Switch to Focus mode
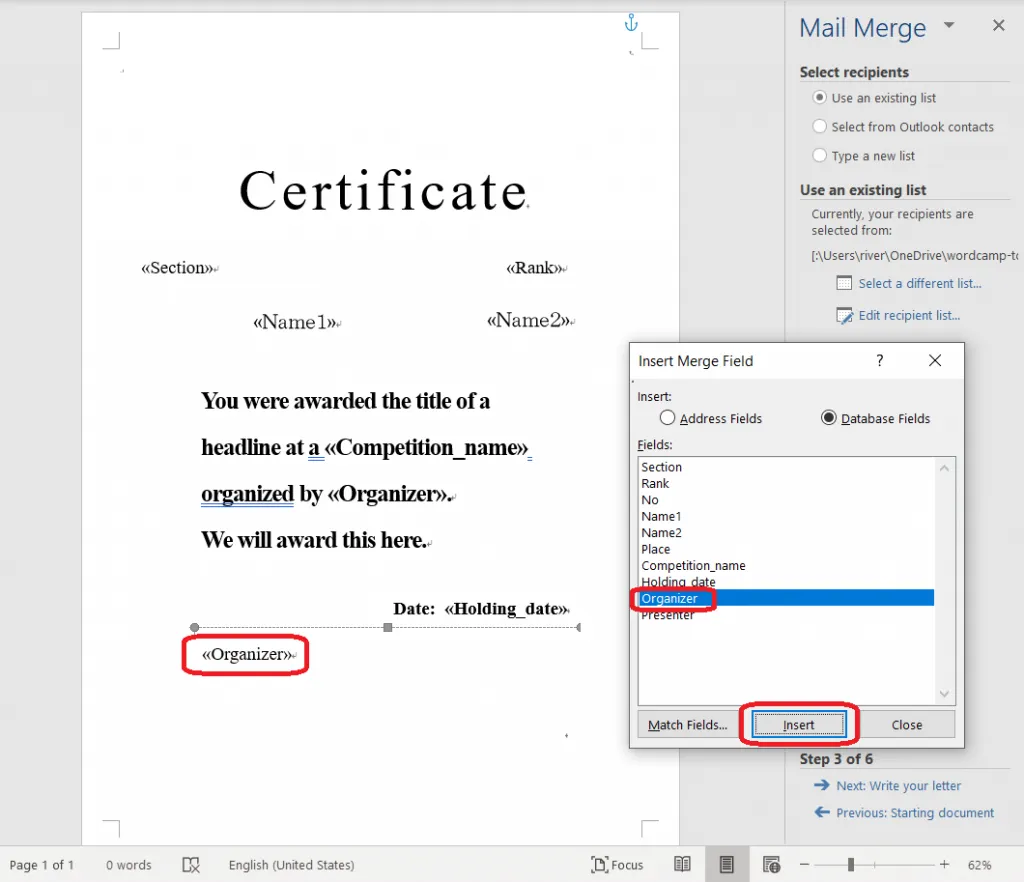The height and width of the screenshot is (882, 1024). 617,865
